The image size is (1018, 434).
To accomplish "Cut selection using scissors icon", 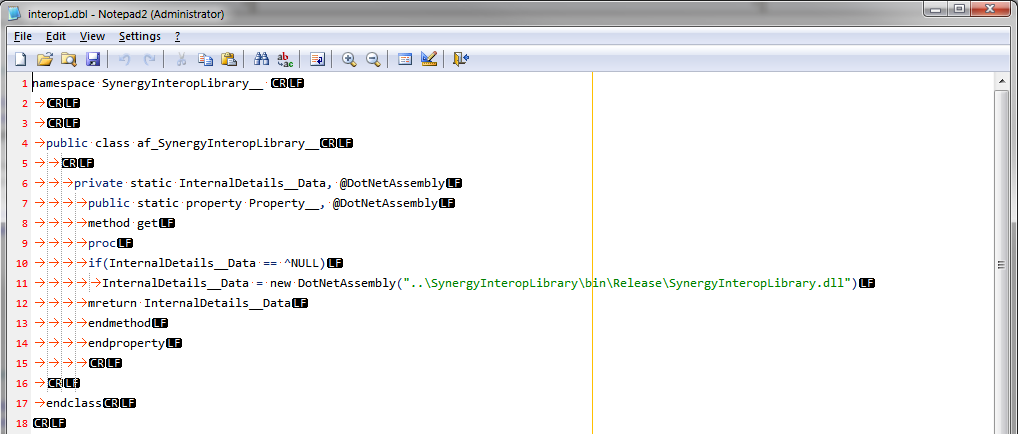I will [x=182, y=59].
